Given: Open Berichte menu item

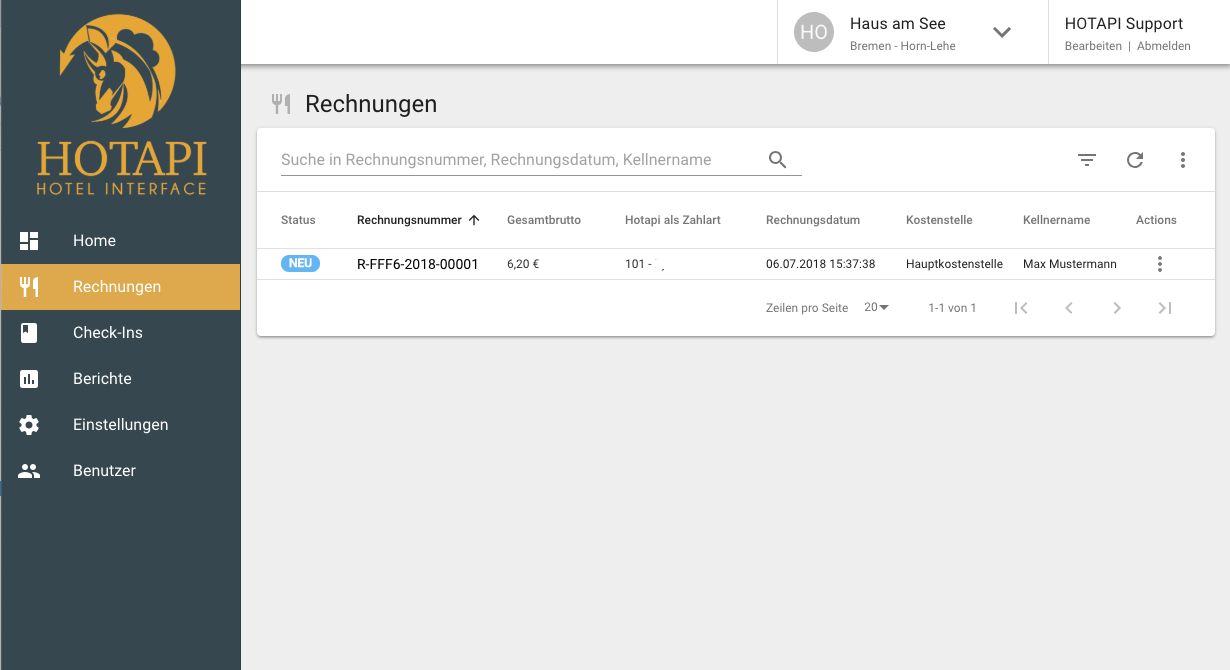Looking at the screenshot, I should pyautogui.click(x=102, y=379).
